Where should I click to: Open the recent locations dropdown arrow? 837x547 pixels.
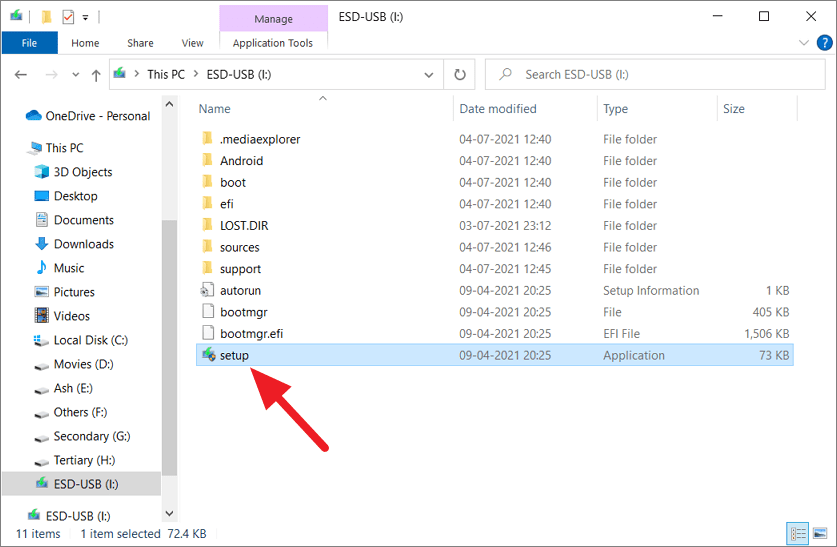pos(76,75)
